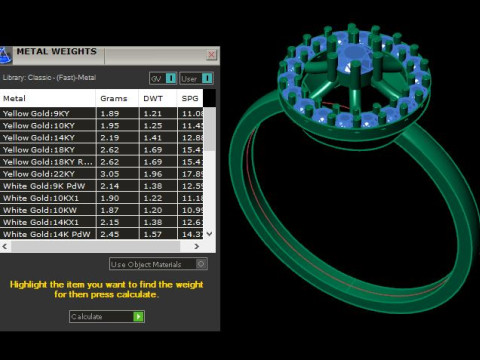Toggle the User library switch
Image resolution: width=480 pixels, height=360 pixels.
coord(196,79)
